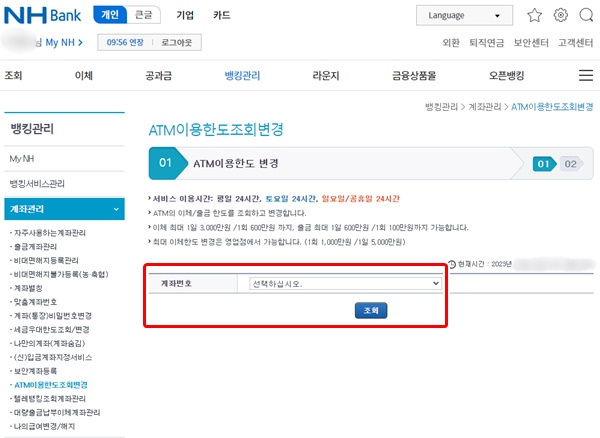This screenshot has height=438, width=600.
Task: Open My NH link beside username
Action: tap(64, 42)
